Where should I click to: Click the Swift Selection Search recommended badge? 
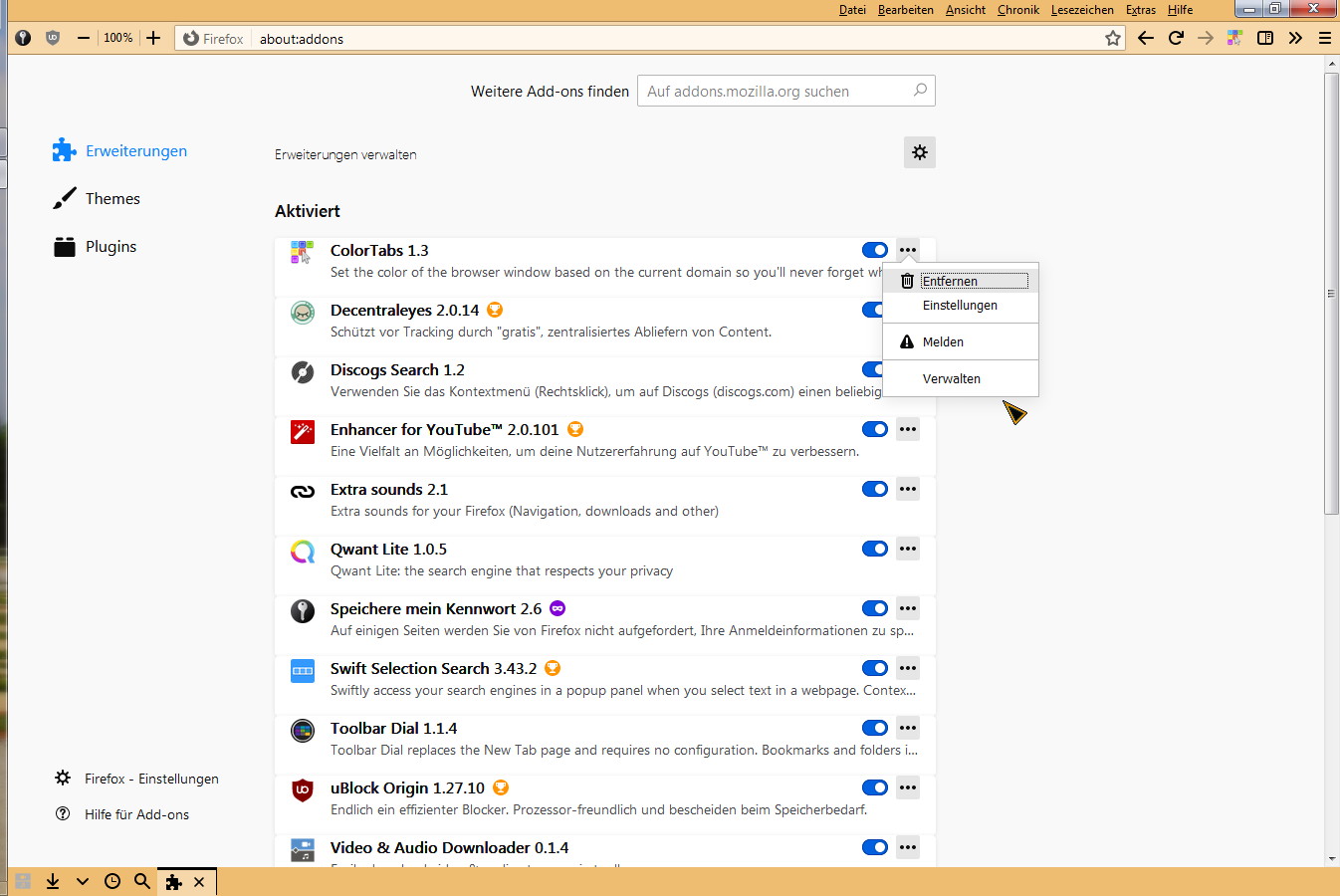pos(553,668)
